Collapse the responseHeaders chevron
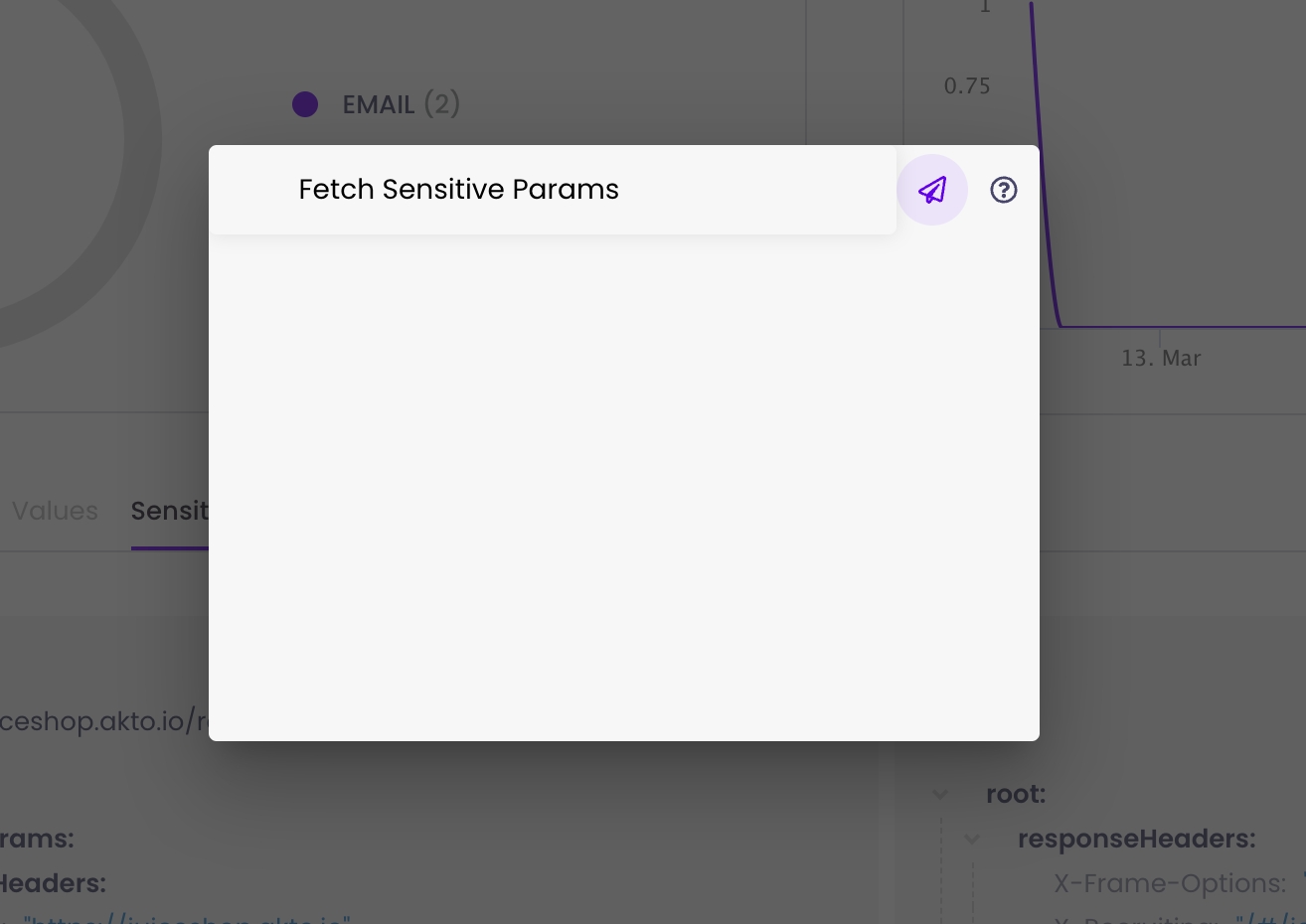Screen dimensions: 1306x924 pyautogui.click(x=972, y=840)
